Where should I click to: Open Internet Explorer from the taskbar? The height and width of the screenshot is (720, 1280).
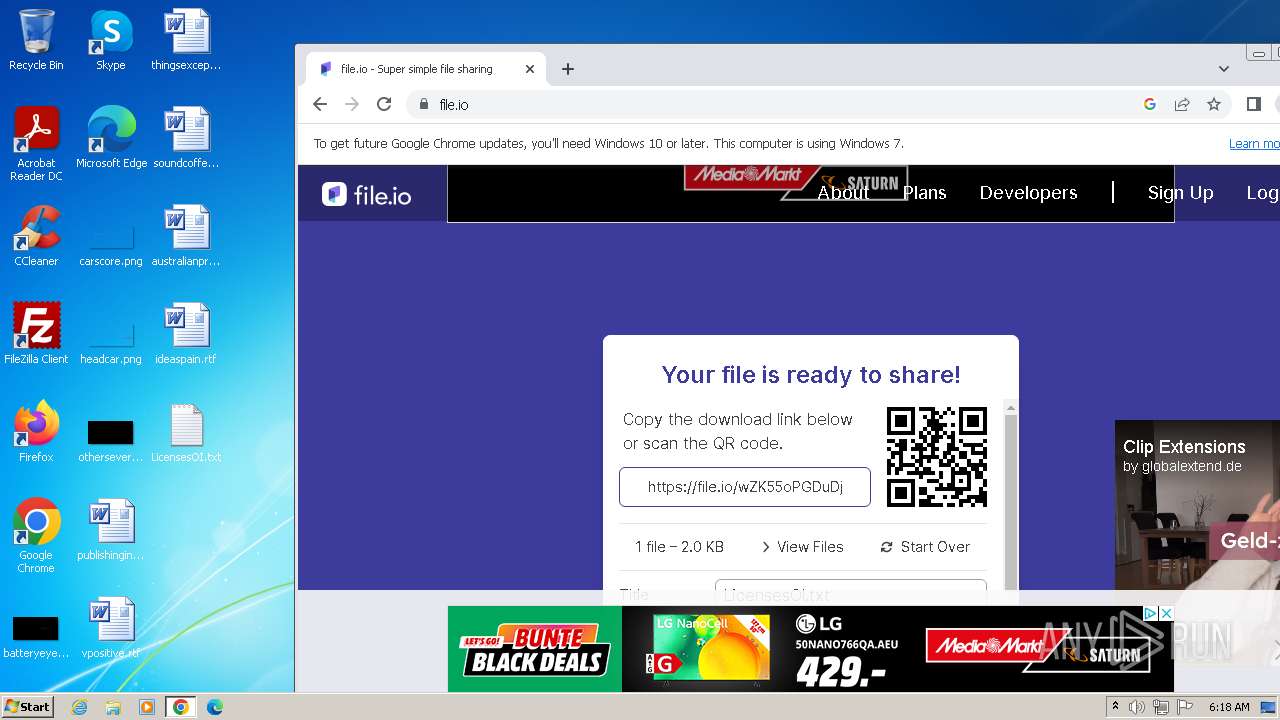click(79, 707)
